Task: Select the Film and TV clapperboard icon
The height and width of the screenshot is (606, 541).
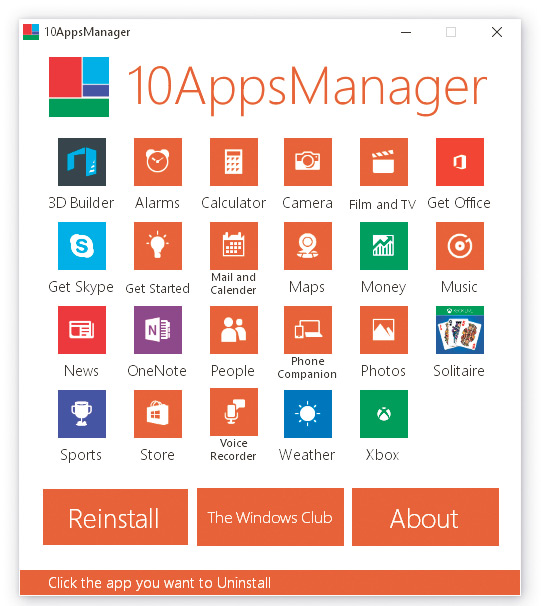Action: coord(384,162)
